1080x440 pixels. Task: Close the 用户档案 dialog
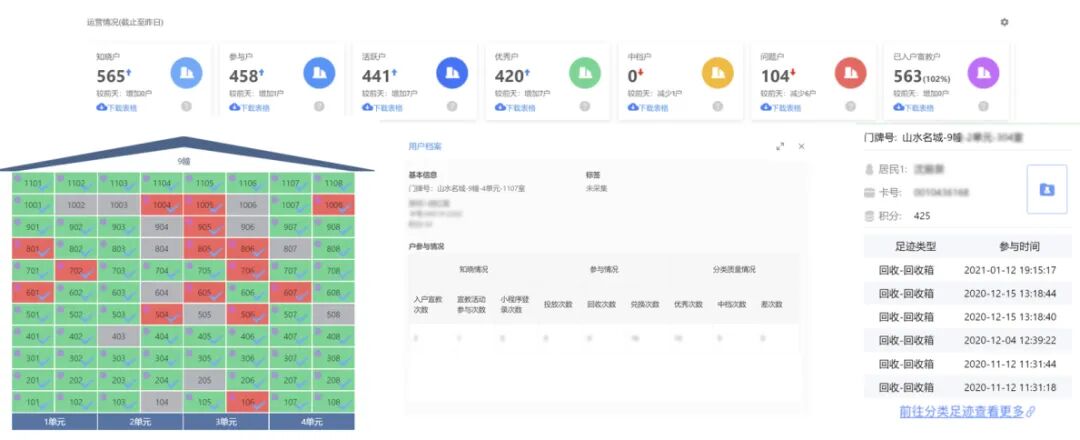pos(801,147)
